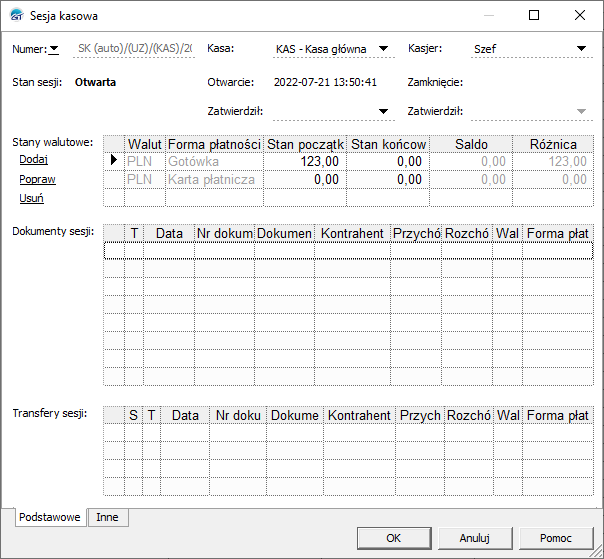Select the Karta płatnicza payment row
Screen dimensions: 604x559
(211, 179)
